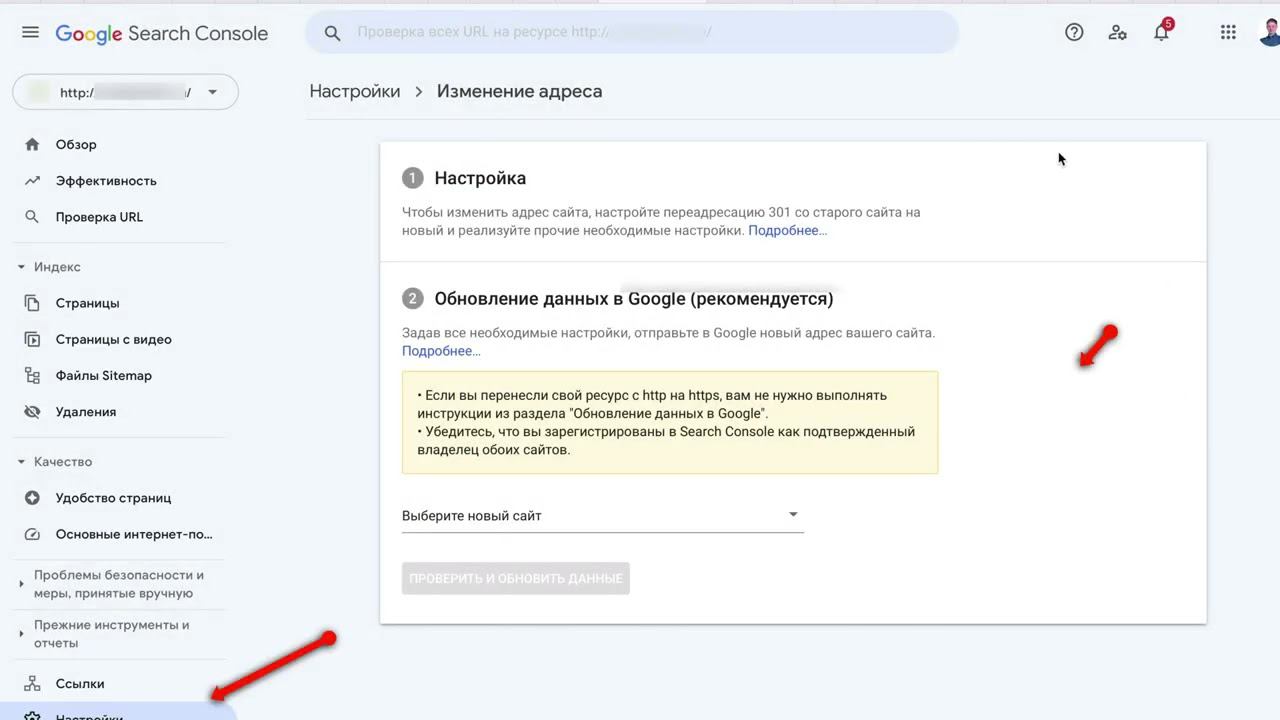Click the 'Проверить и обновить данные' button
Image resolution: width=1280 pixels, height=720 pixels.
(515, 579)
